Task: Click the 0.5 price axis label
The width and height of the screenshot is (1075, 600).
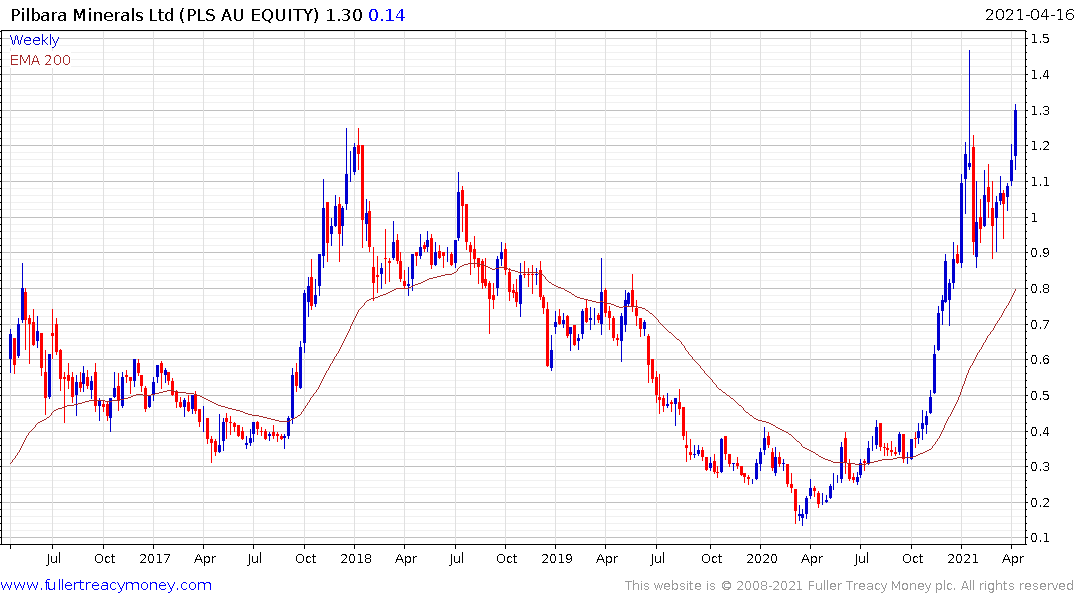Action: pyautogui.click(x=1040, y=395)
